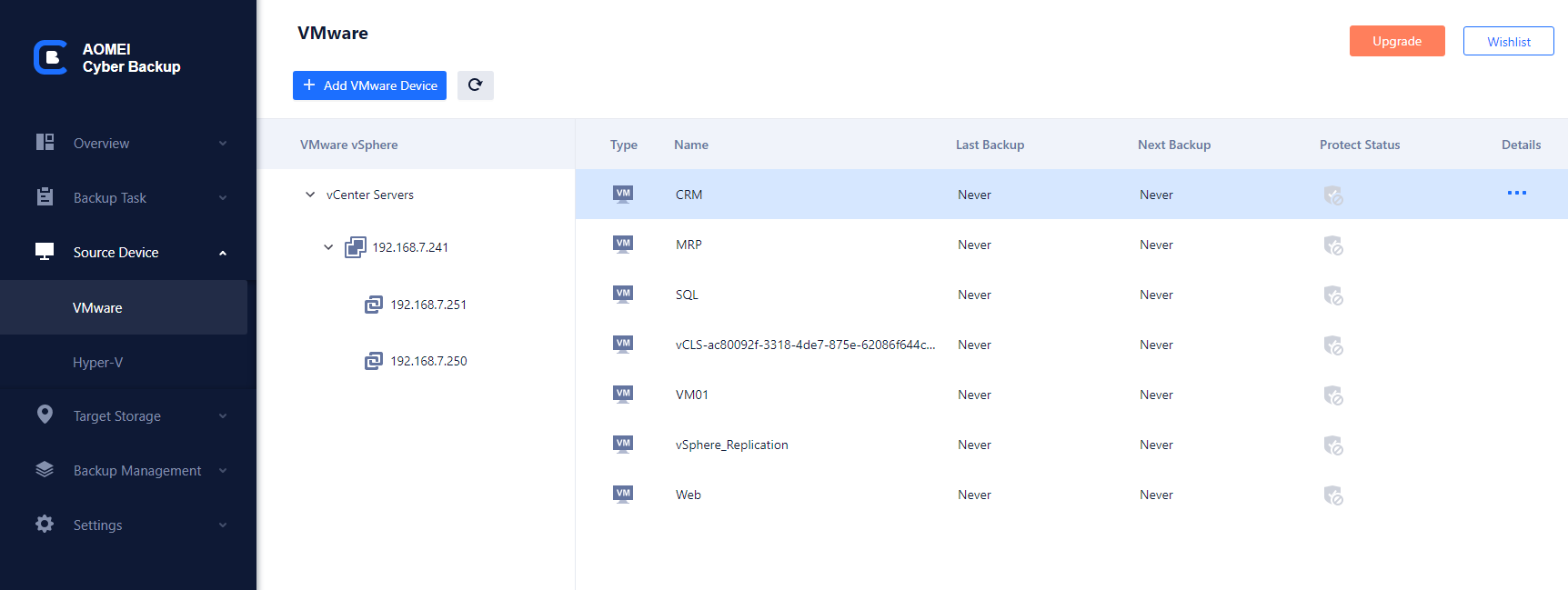The width and height of the screenshot is (1568, 590).
Task: Select the CRM virtual machine name
Action: click(689, 195)
